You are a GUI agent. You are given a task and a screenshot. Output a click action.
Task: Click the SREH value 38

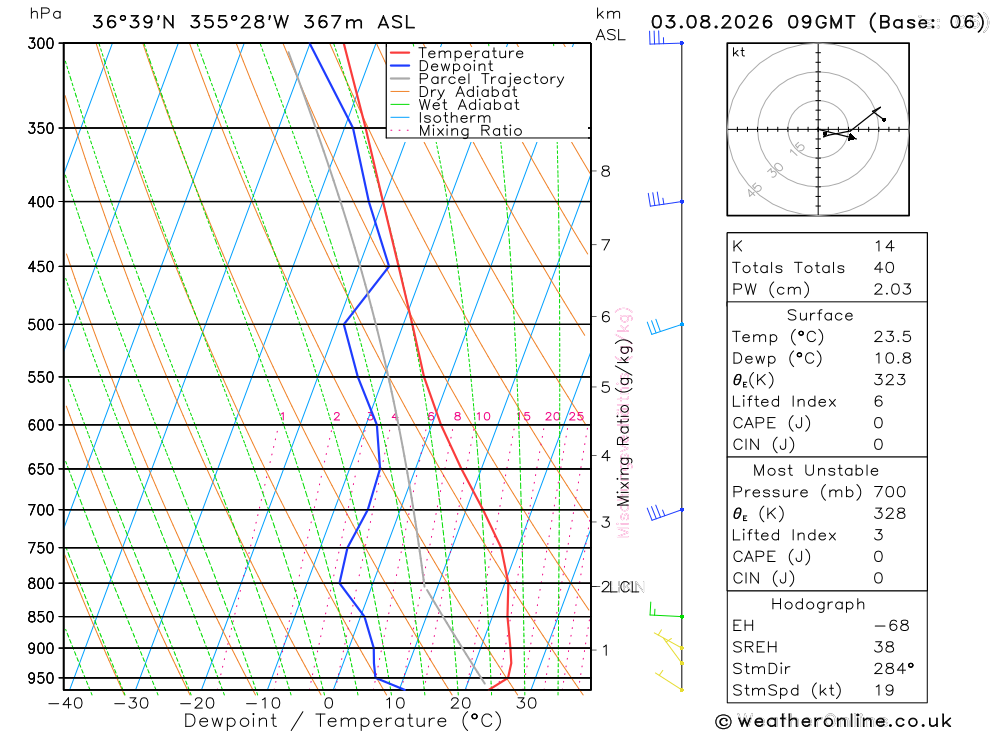[884, 648]
